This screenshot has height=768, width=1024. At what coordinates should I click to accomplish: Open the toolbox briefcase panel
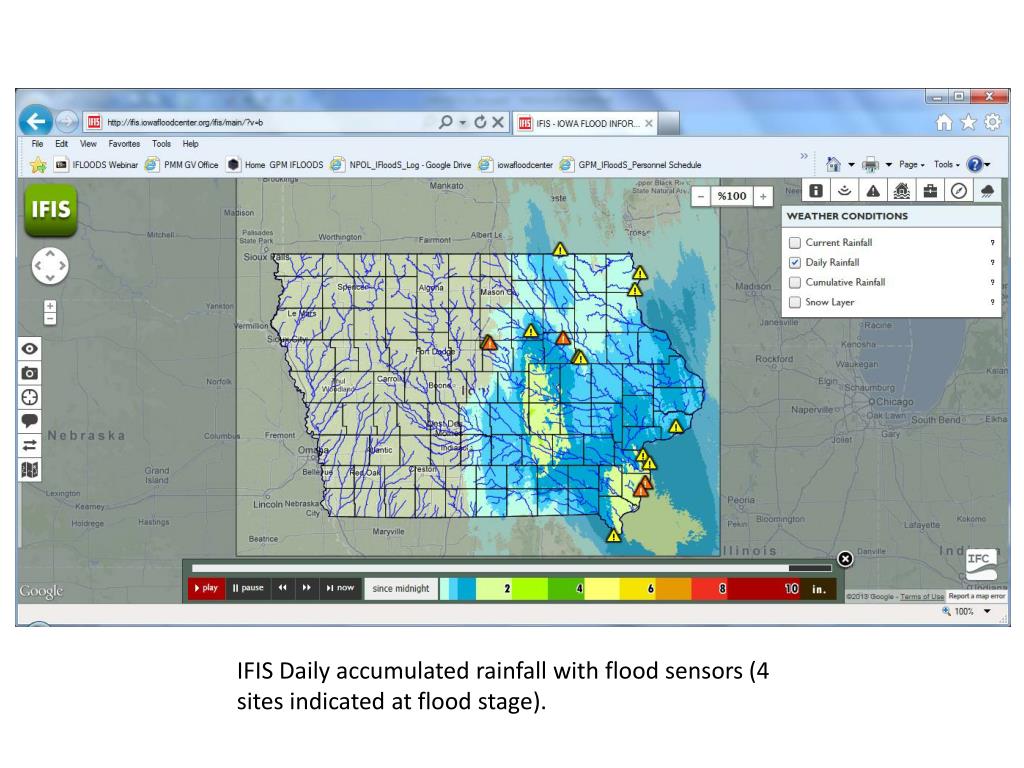click(x=931, y=191)
